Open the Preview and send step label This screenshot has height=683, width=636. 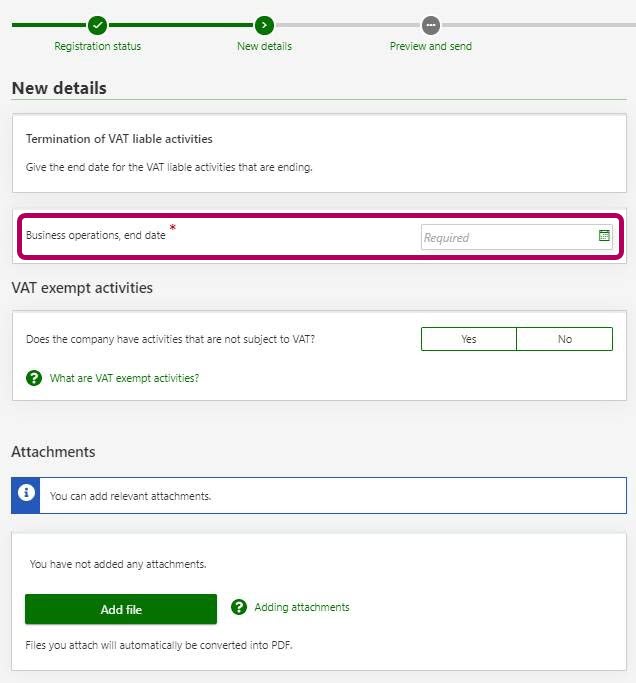pos(430,46)
